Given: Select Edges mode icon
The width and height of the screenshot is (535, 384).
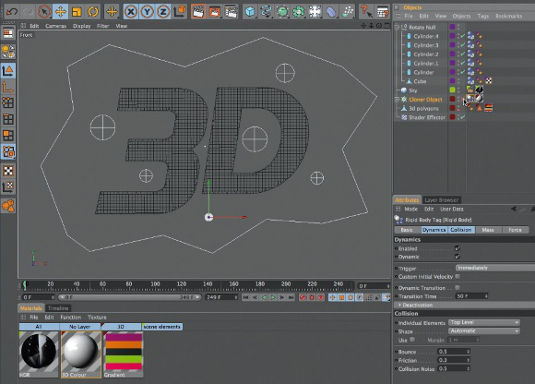Looking at the screenshot, I should coord(8,119).
